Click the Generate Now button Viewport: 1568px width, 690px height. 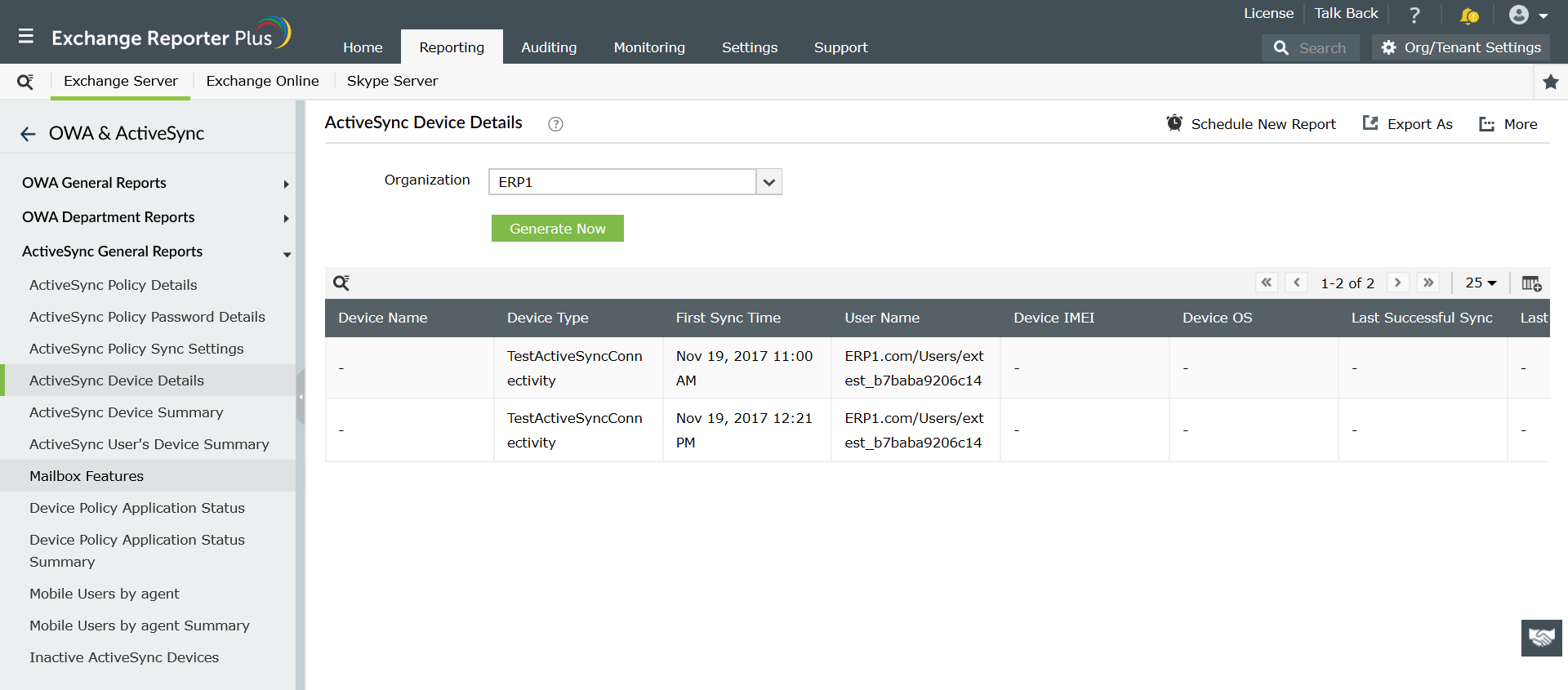[557, 229]
